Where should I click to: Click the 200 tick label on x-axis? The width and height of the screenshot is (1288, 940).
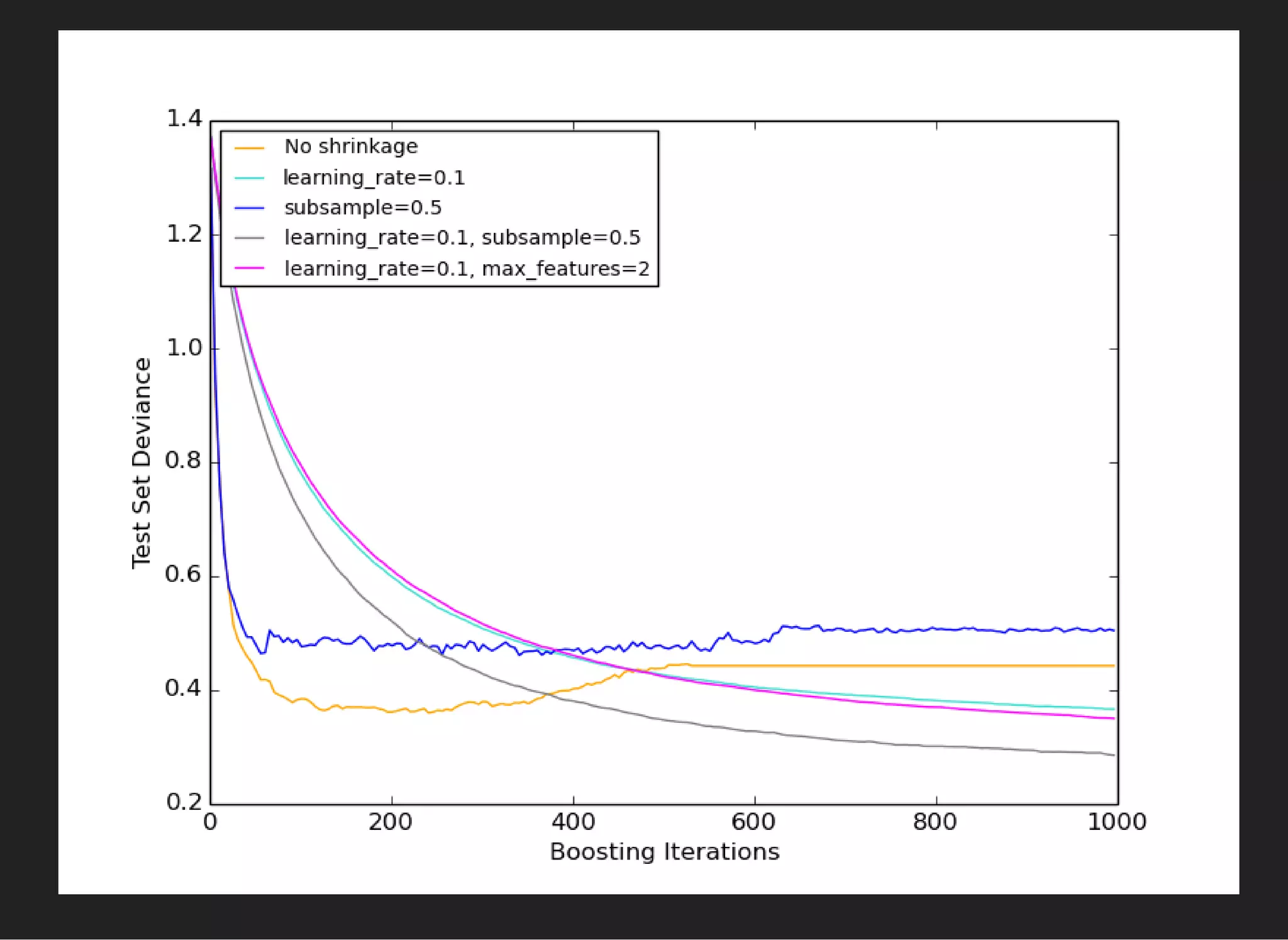pyautogui.click(x=391, y=822)
